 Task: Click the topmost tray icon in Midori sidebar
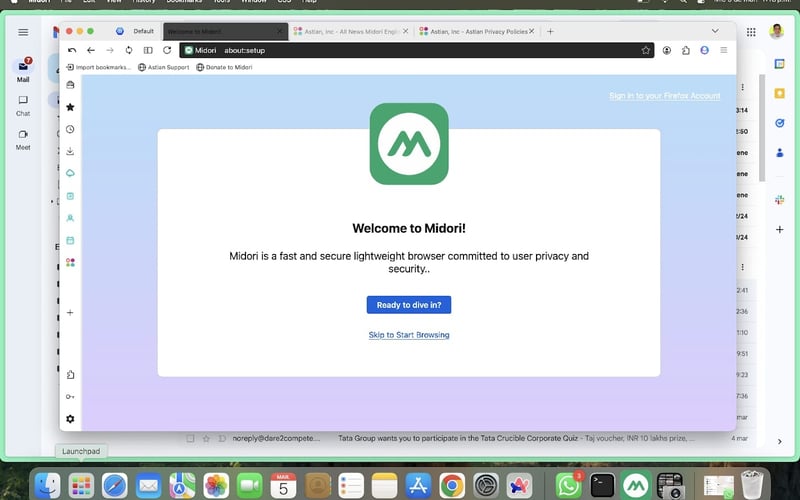[70, 85]
